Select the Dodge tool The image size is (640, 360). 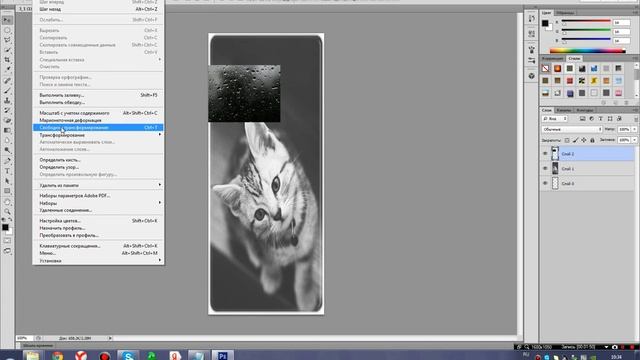7,150
